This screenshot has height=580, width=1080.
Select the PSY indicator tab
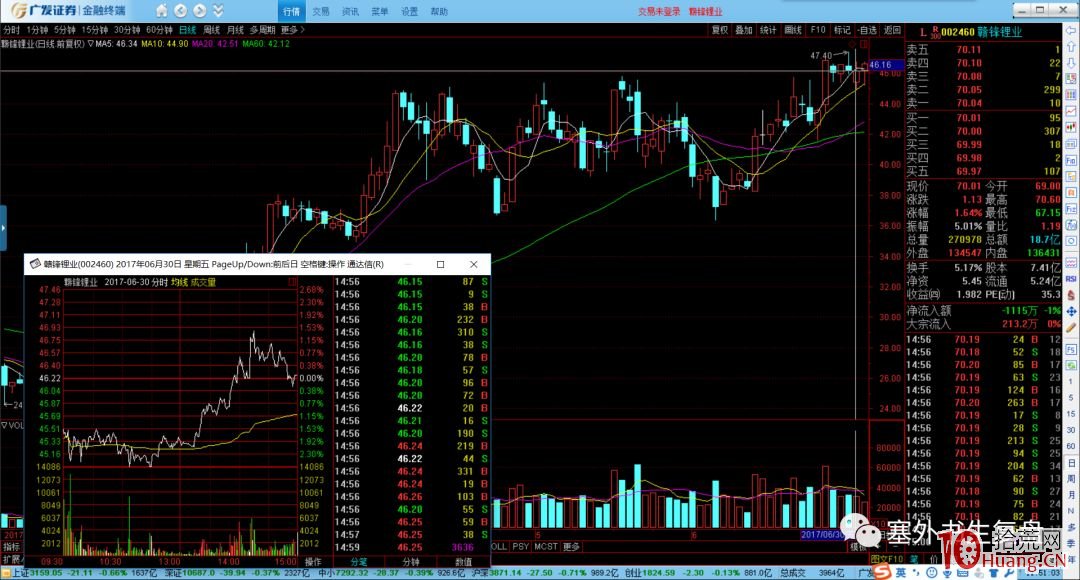pyautogui.click(x=521, y=546)
